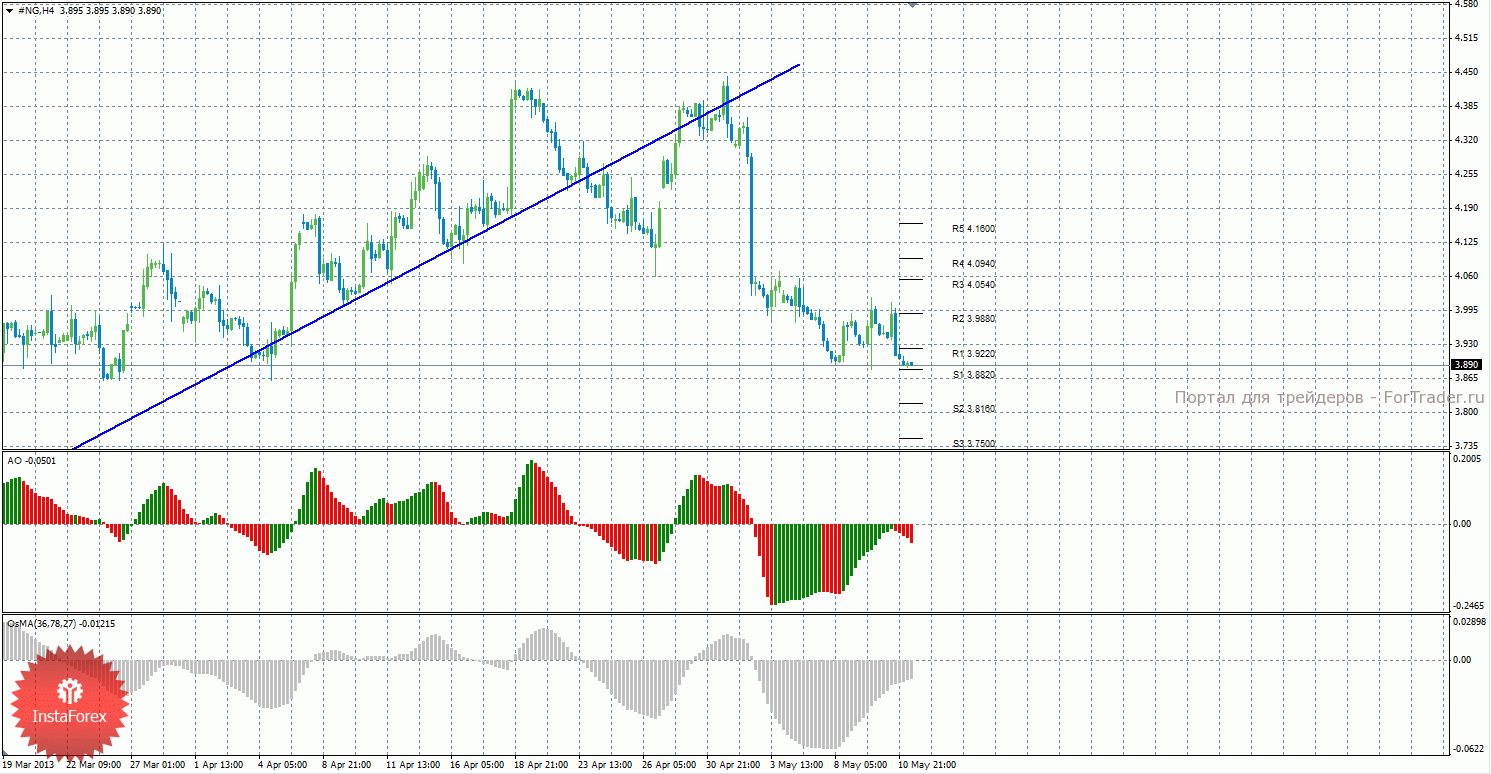Select the S2 3.8160 pivot label

[973, 409]
